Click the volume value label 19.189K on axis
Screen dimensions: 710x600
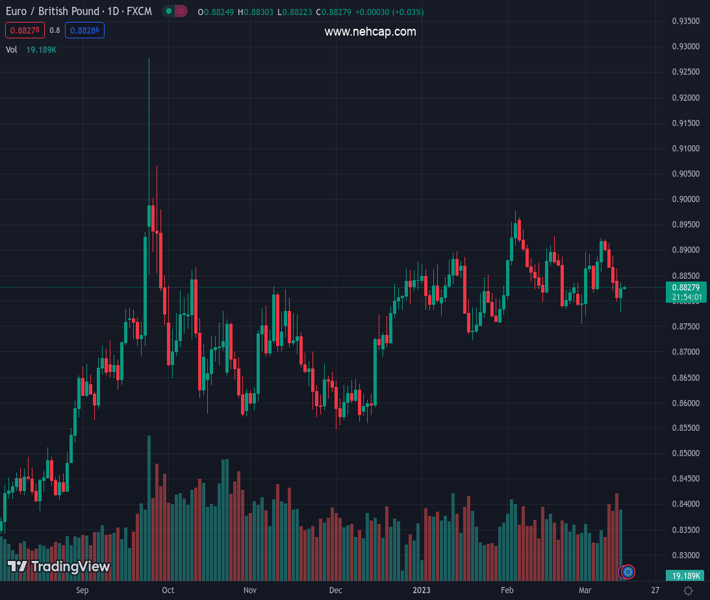(685, 576)
